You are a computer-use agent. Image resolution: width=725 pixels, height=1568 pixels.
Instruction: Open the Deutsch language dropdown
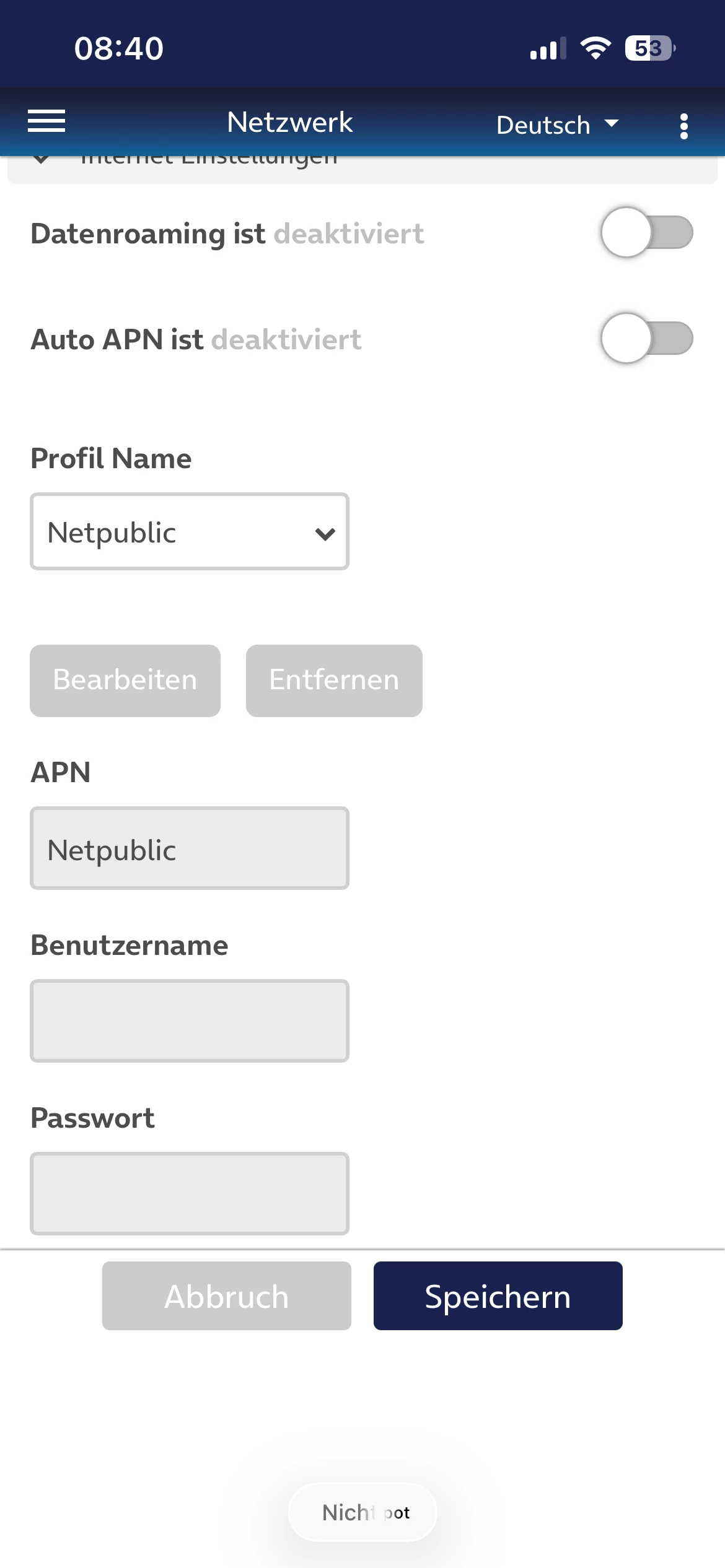click(x=557, y=124)
